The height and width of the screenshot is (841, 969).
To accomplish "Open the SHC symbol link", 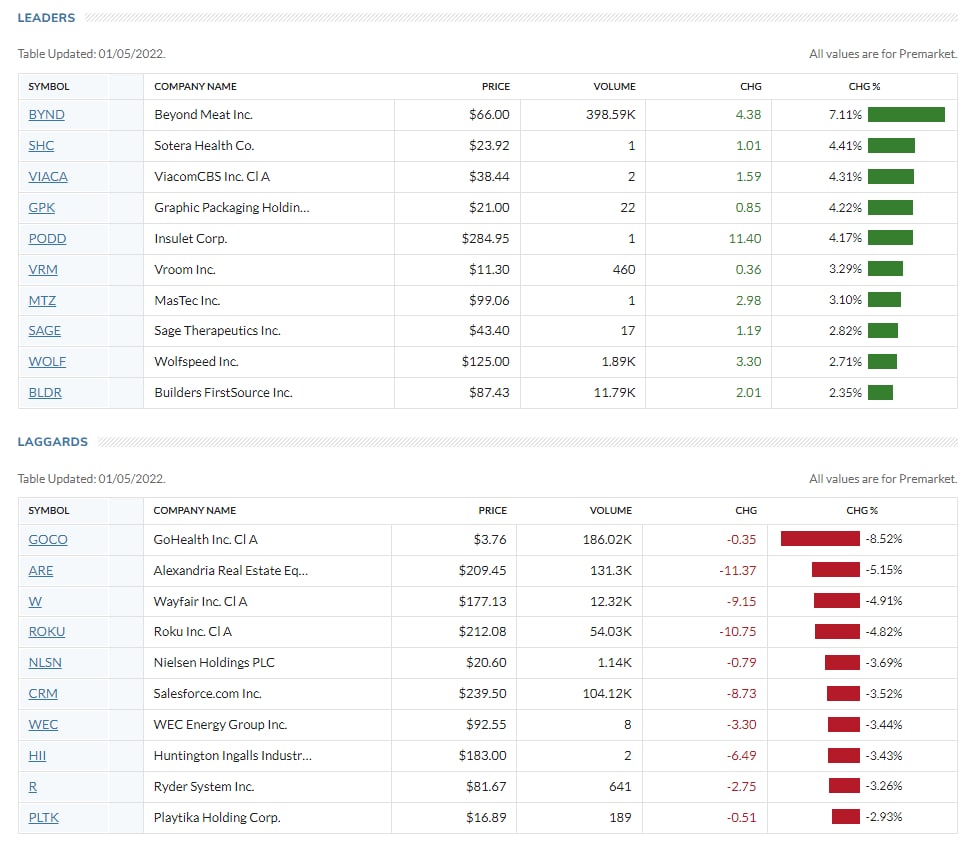I will point(41,146).
